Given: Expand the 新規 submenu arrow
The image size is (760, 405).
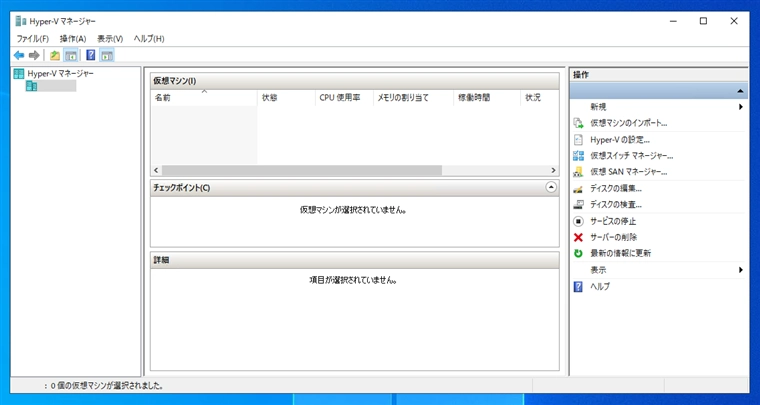Looking at the screenshot, I should [x=741, y=107].
